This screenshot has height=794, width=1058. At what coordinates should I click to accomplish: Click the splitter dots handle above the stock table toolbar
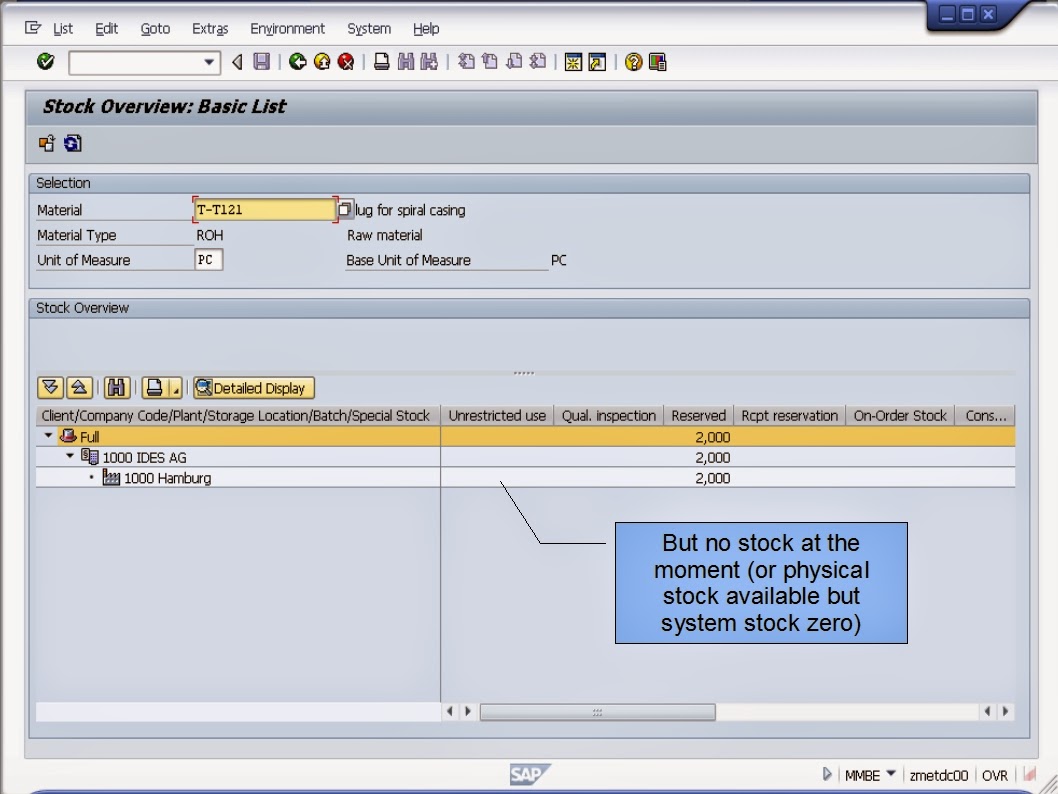tap(524, 372)
